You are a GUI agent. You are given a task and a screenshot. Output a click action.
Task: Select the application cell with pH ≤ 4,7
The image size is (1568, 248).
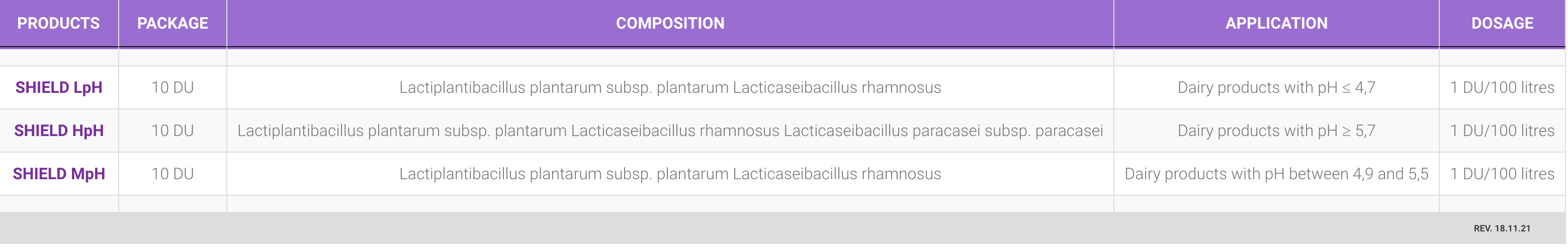[x=1276, y=87]
